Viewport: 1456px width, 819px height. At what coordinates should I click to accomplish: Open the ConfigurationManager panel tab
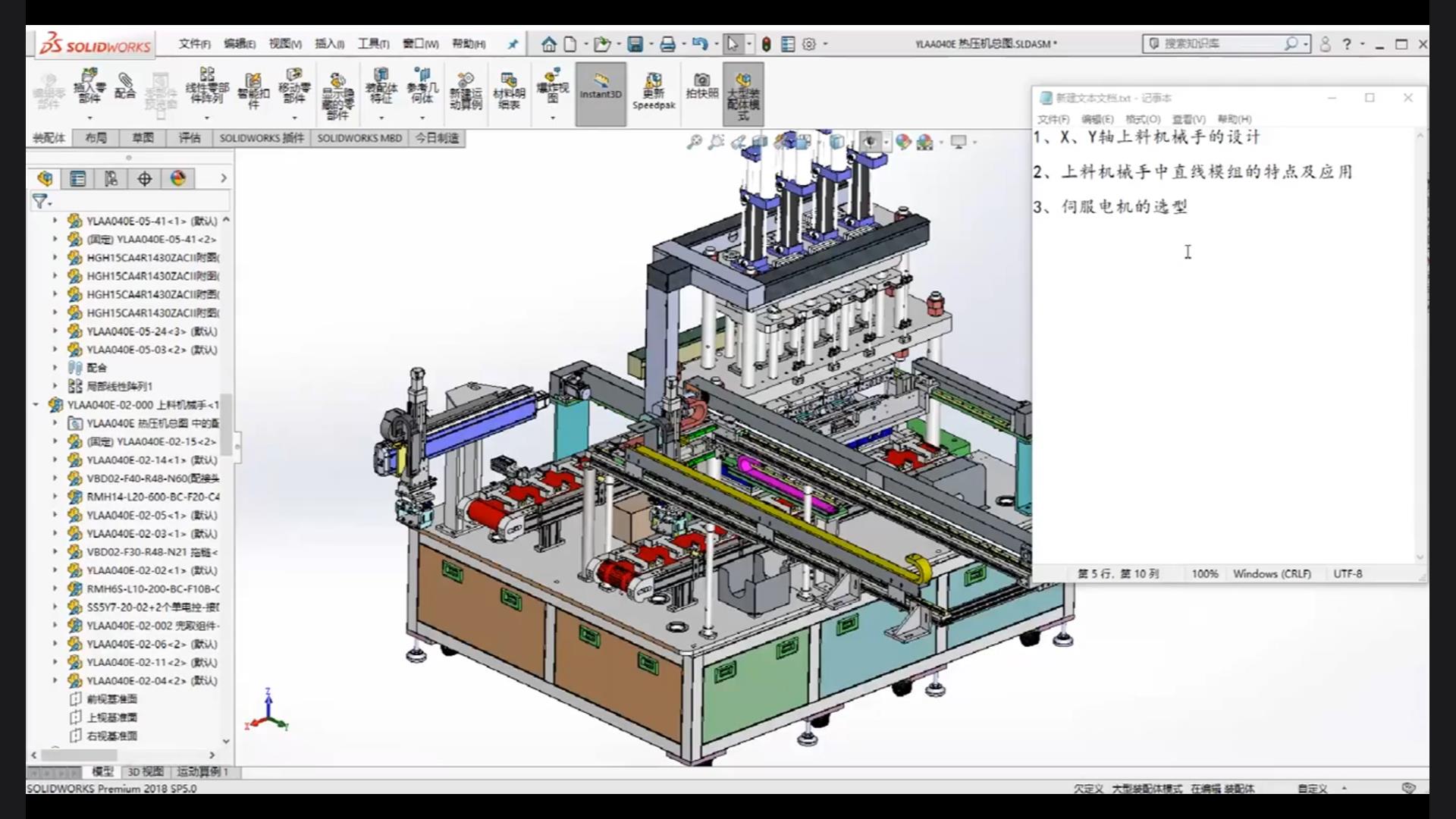pos(111,178)
